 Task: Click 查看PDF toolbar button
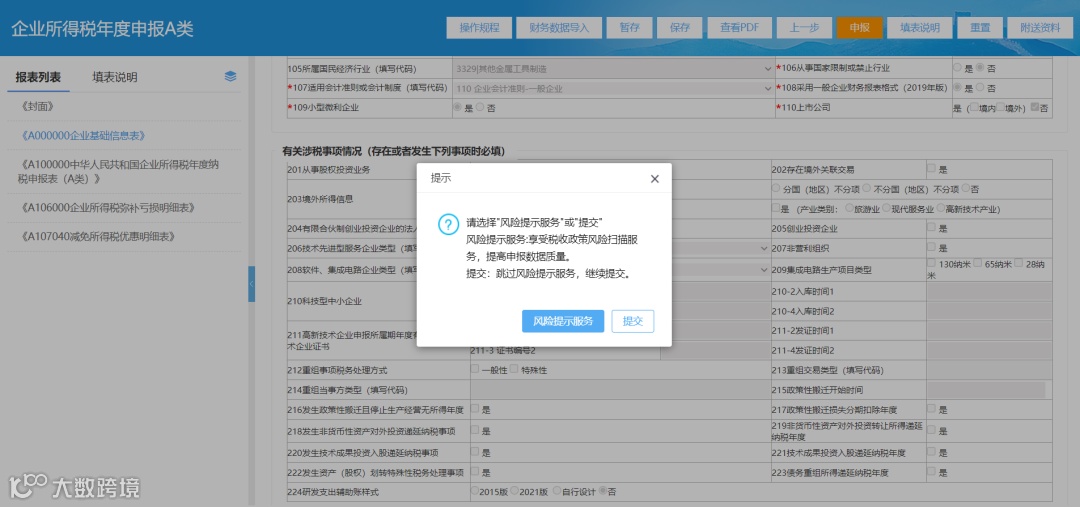point(740,28)
